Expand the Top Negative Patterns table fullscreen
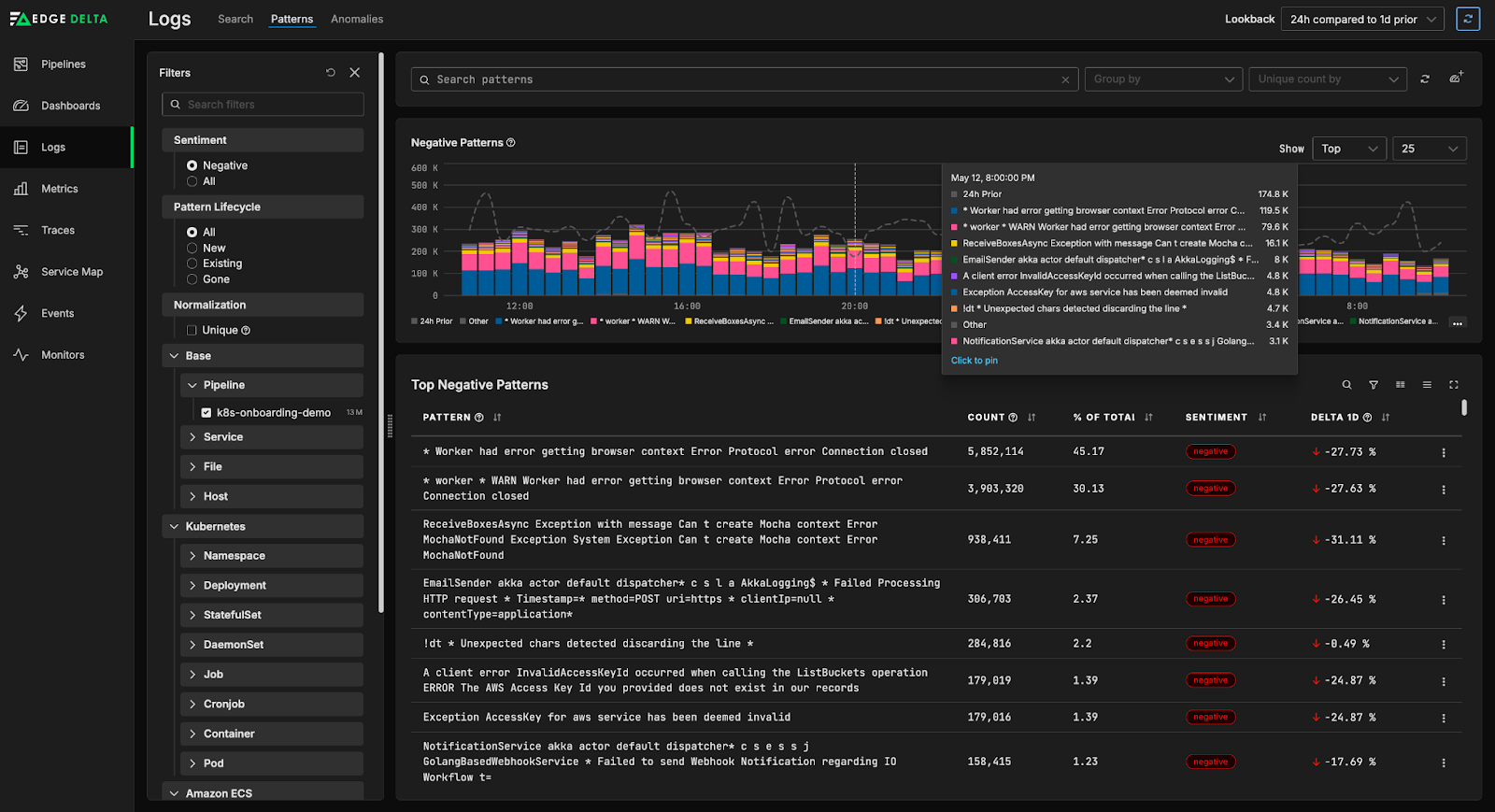 (x=1454, y=385)
